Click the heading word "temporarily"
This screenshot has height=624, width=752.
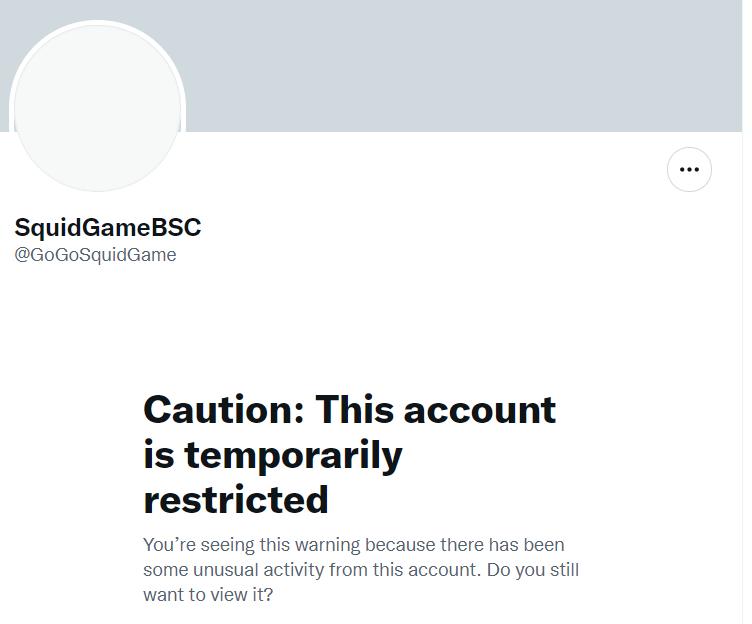tap(293, 455)
